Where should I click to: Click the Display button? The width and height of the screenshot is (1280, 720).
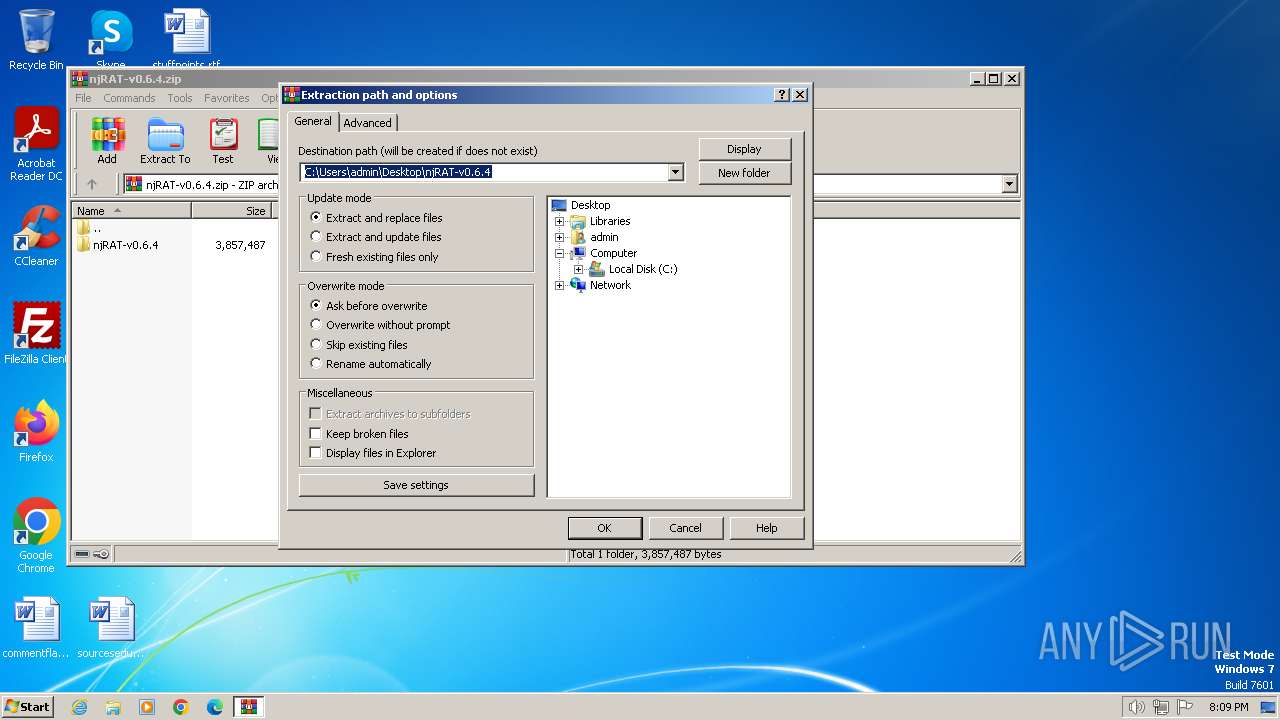[x=744, y=149]
